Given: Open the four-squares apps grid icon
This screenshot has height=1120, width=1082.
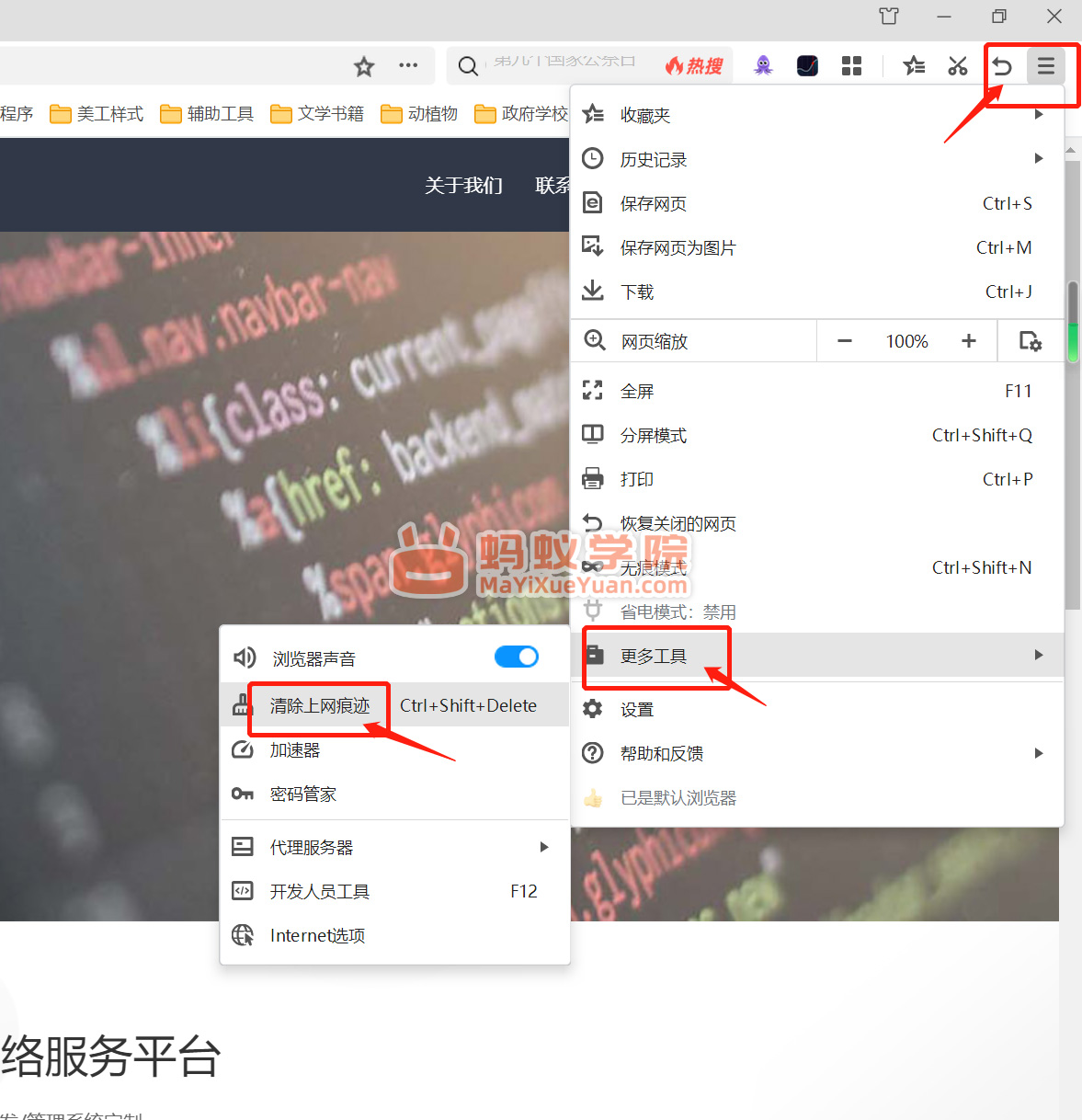Looking at the screenshot, I should [851, 65].
